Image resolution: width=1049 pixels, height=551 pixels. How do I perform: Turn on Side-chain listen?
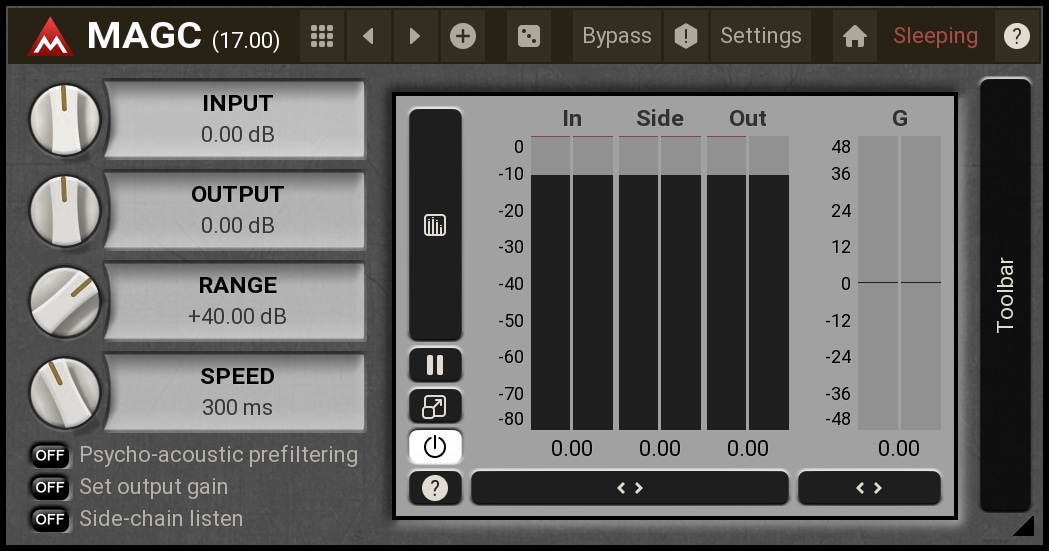coord(49,519)
